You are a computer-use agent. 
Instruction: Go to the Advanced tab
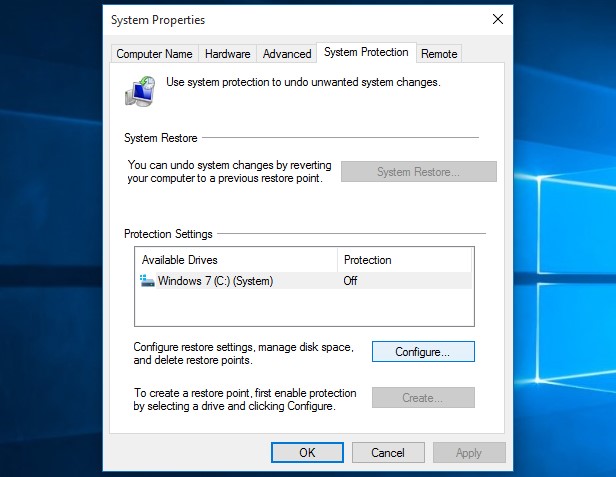pos(287,54)
